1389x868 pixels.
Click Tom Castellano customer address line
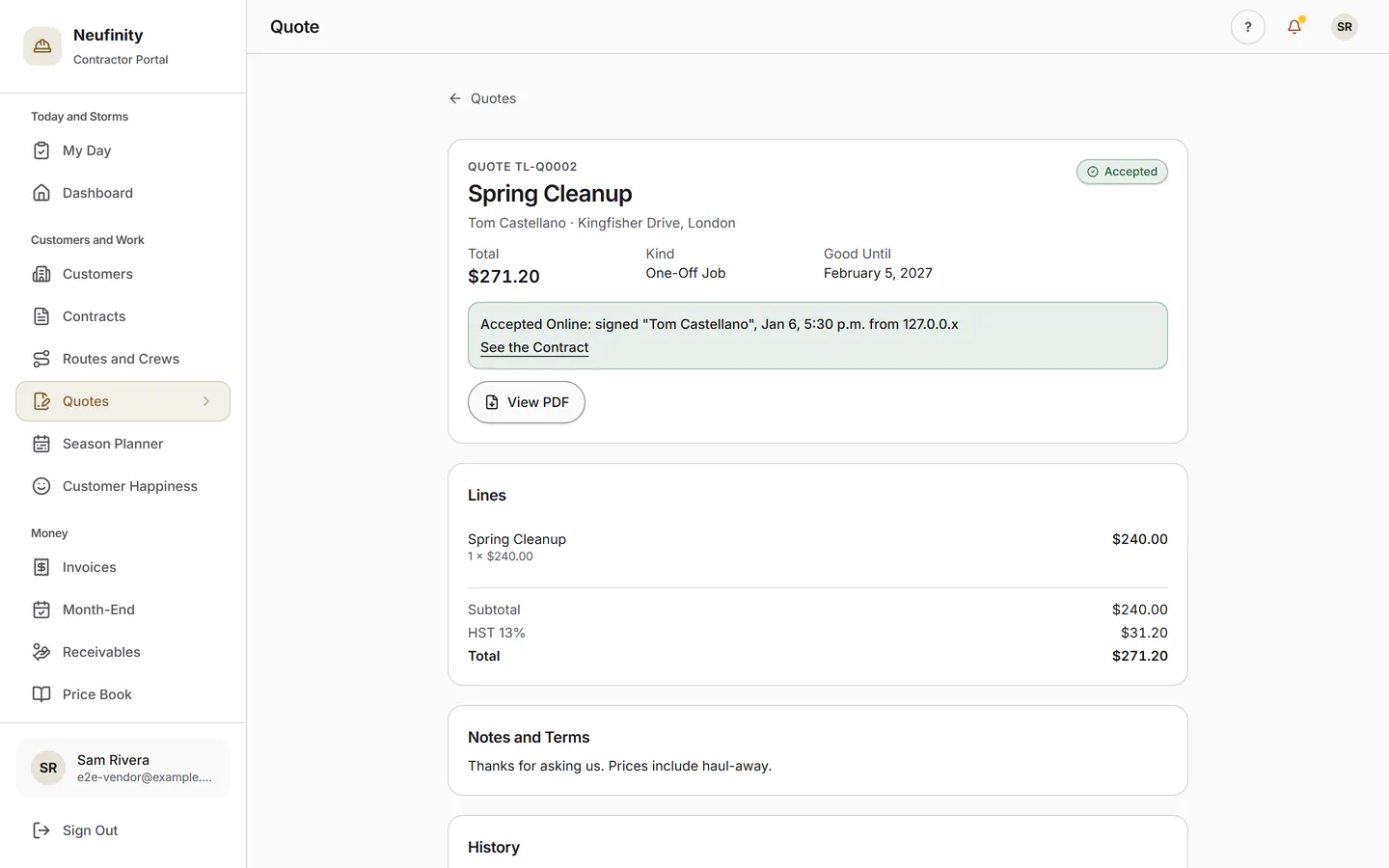coord(602,223)
